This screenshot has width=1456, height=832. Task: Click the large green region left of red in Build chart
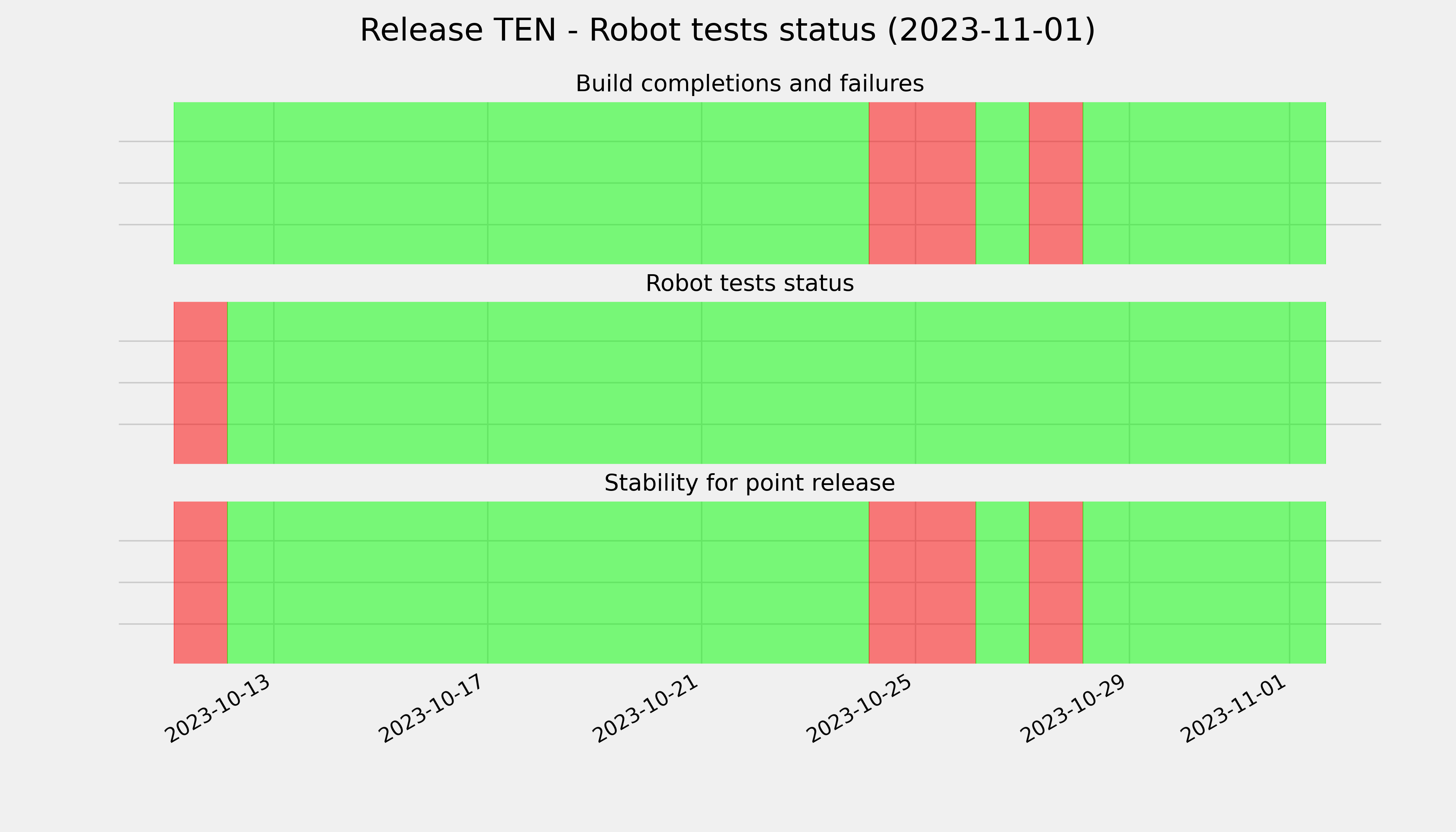[x=521, y=183]
